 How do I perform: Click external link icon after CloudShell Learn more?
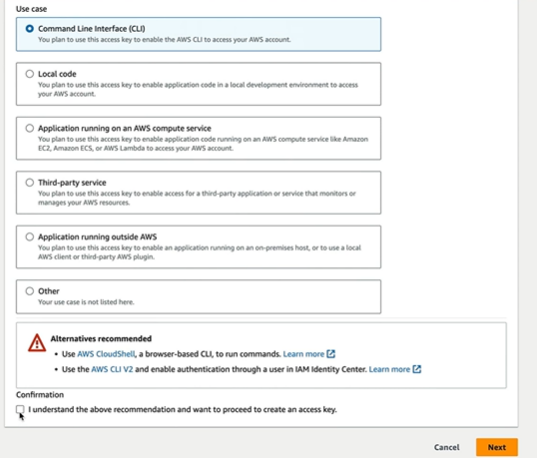point(331,354)
